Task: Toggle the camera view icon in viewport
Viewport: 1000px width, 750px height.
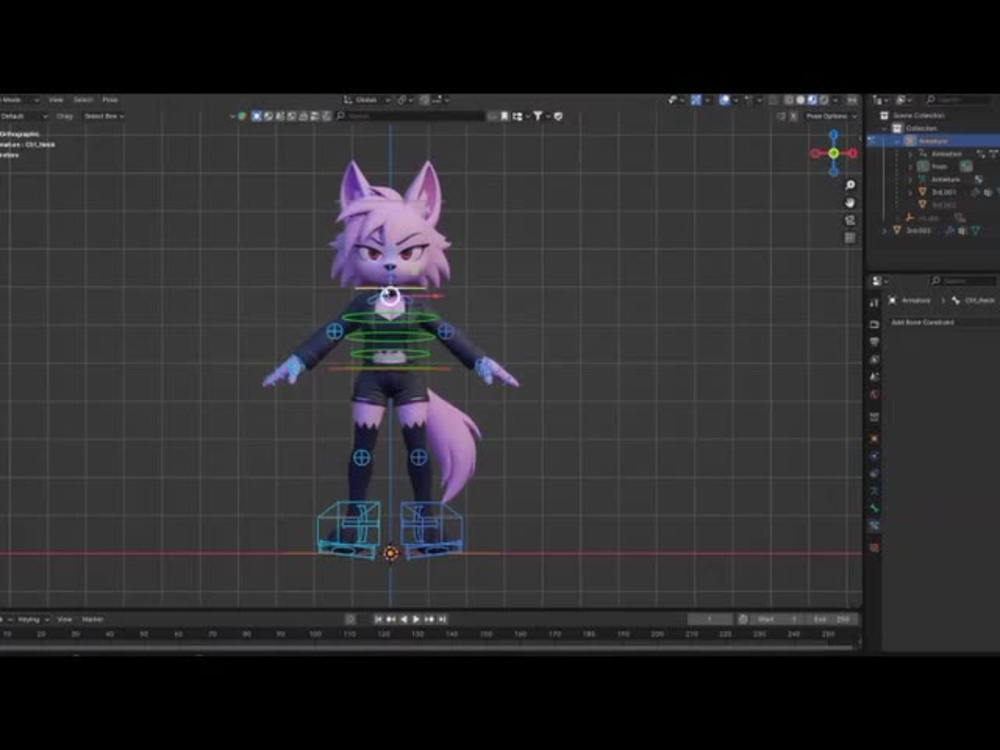Action: click(850, 220)
